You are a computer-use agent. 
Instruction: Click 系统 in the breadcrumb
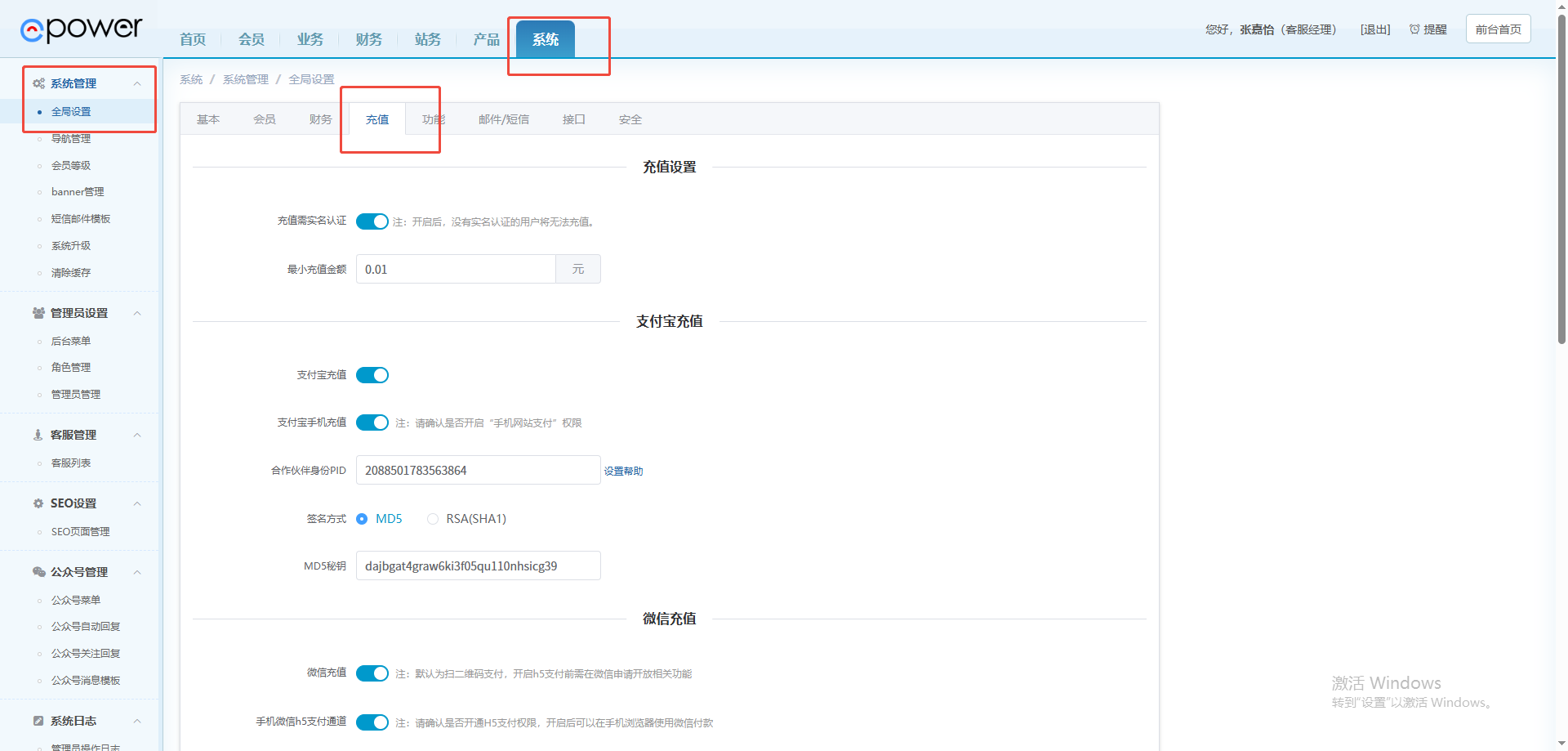click(x=191, y=79)
